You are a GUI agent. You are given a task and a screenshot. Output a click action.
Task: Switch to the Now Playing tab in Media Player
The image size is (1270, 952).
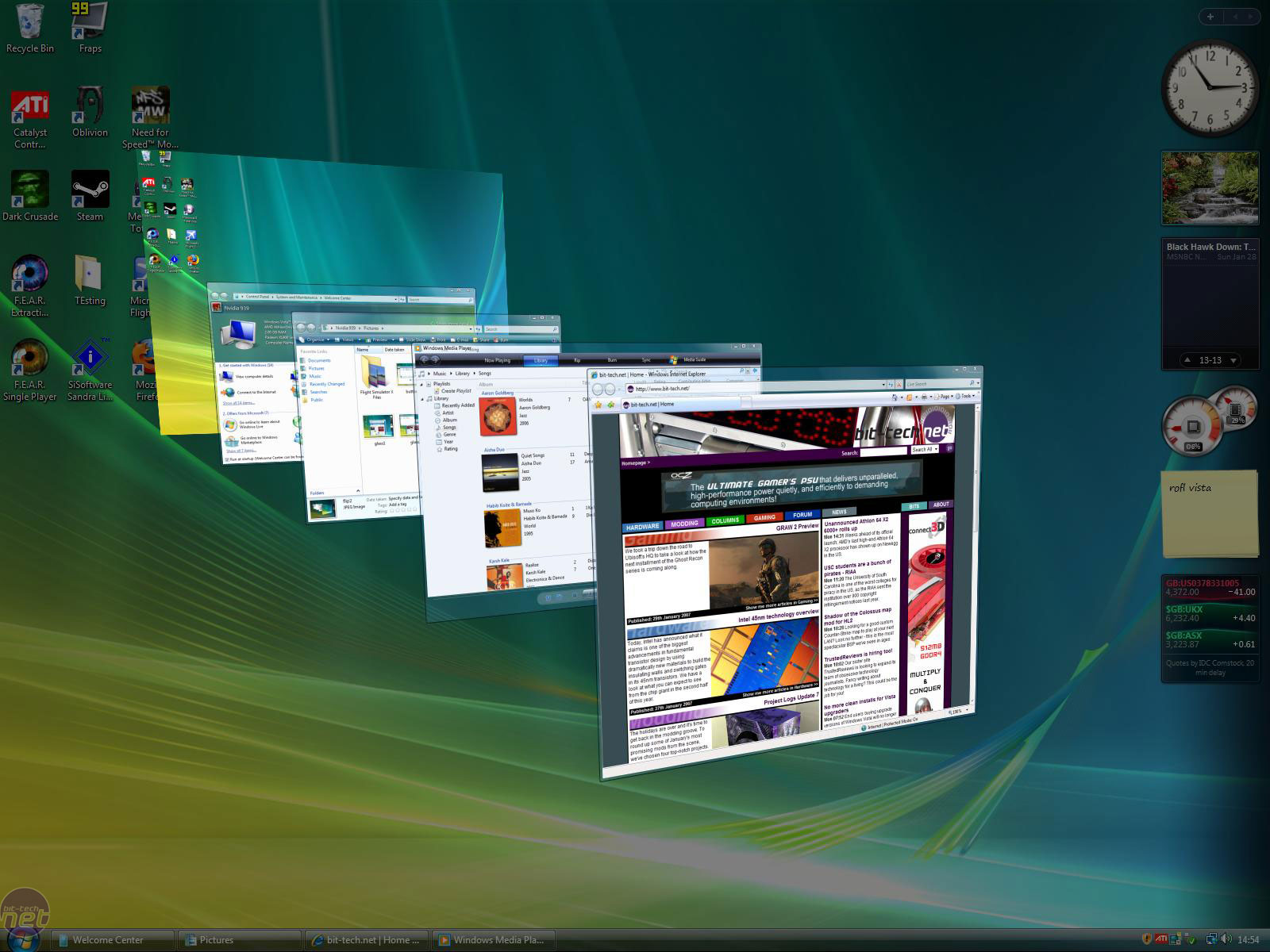click(x=498, y=360)
